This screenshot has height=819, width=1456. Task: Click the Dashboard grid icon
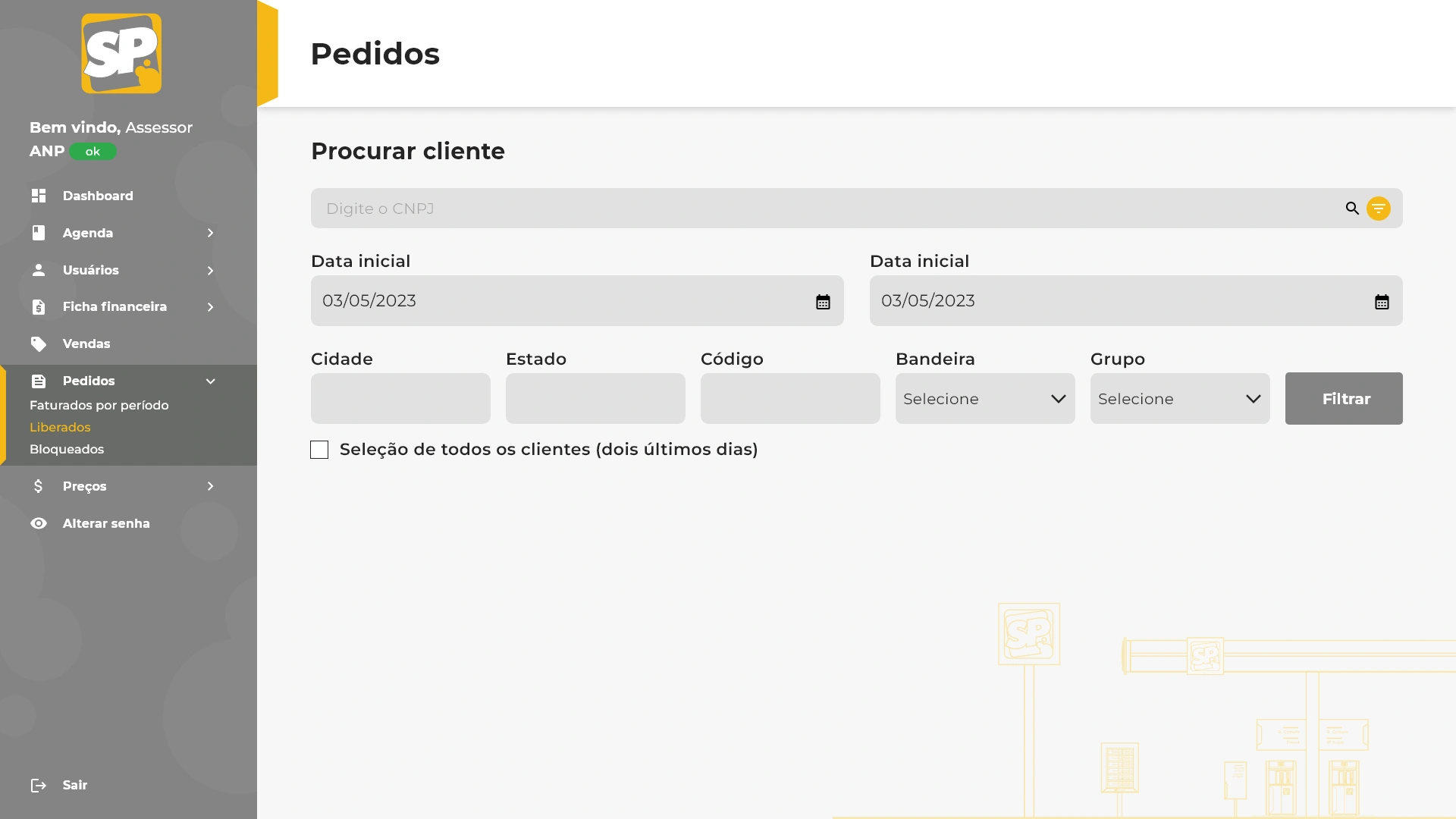tap(39, 196)
